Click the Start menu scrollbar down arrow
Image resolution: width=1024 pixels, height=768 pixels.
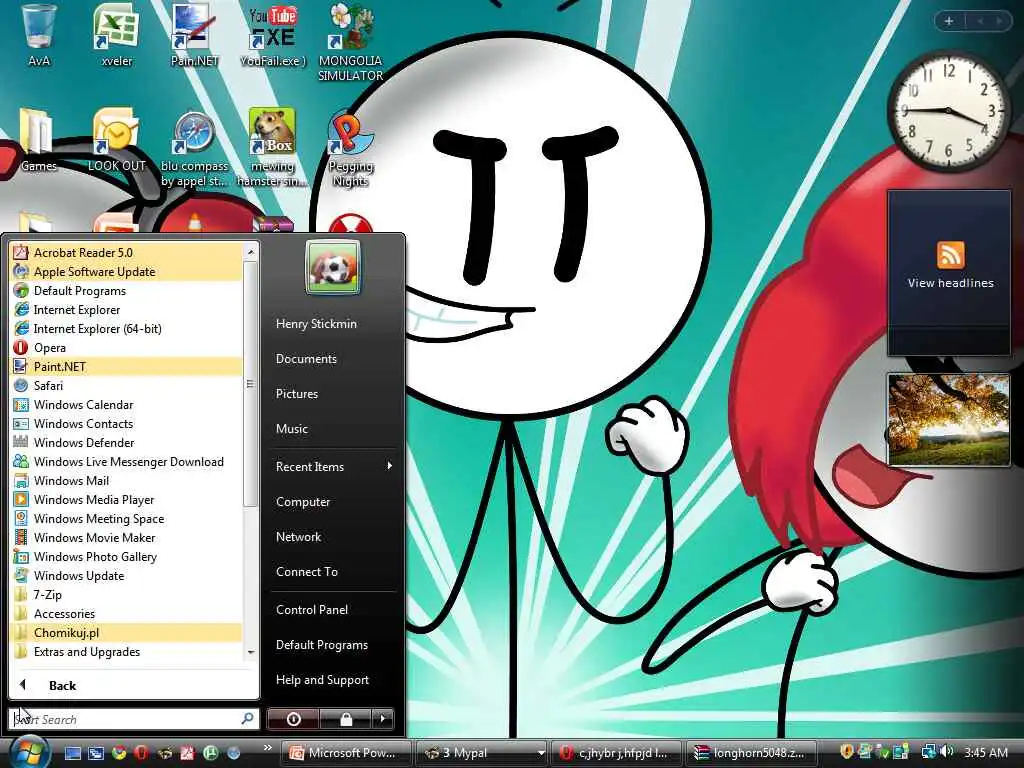(x=251, y=652)
